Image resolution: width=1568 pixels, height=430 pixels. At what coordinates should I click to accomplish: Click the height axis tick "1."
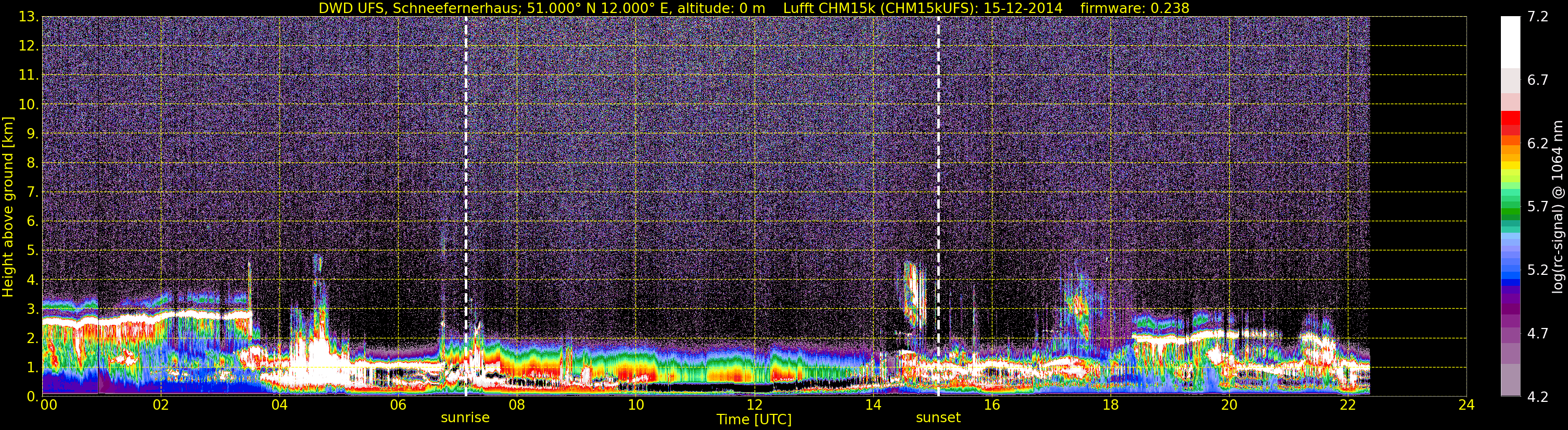33,367
